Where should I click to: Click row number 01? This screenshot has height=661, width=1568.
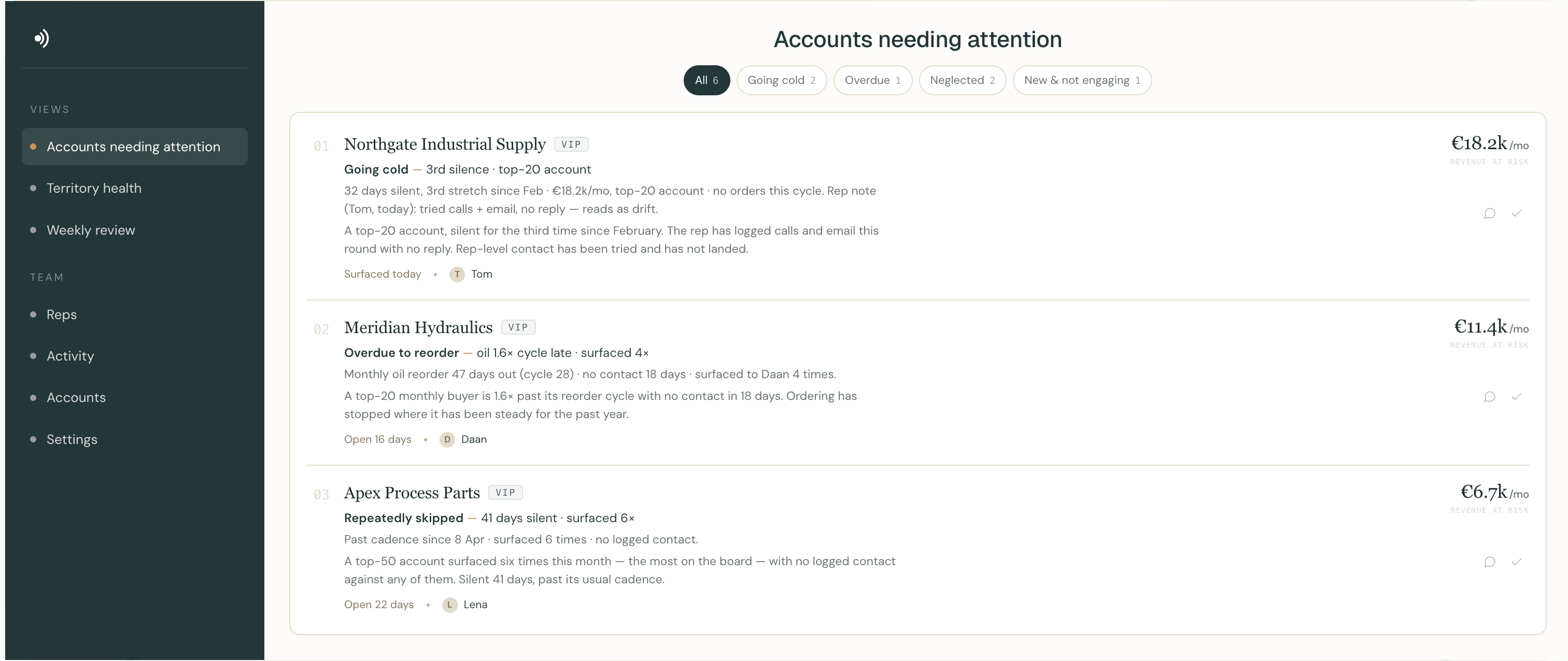click(x=321, y=147)
